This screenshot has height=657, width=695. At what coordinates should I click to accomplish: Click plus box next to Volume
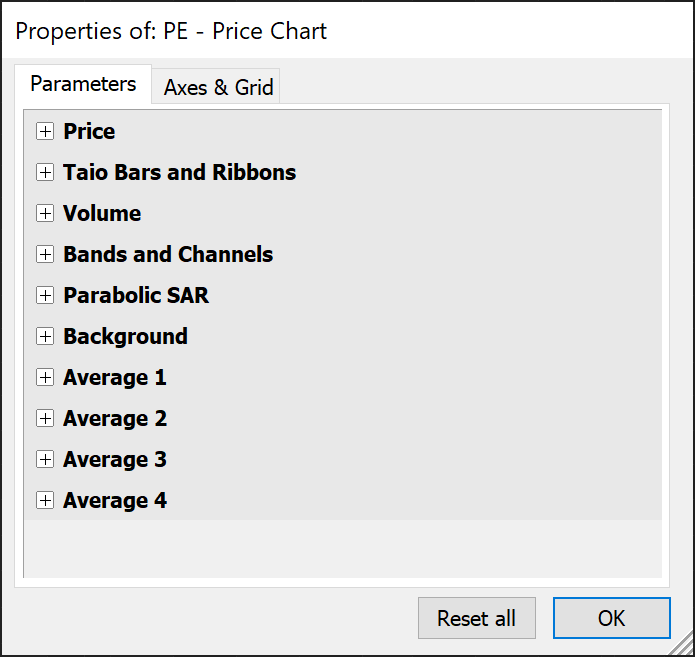point(45,213)
